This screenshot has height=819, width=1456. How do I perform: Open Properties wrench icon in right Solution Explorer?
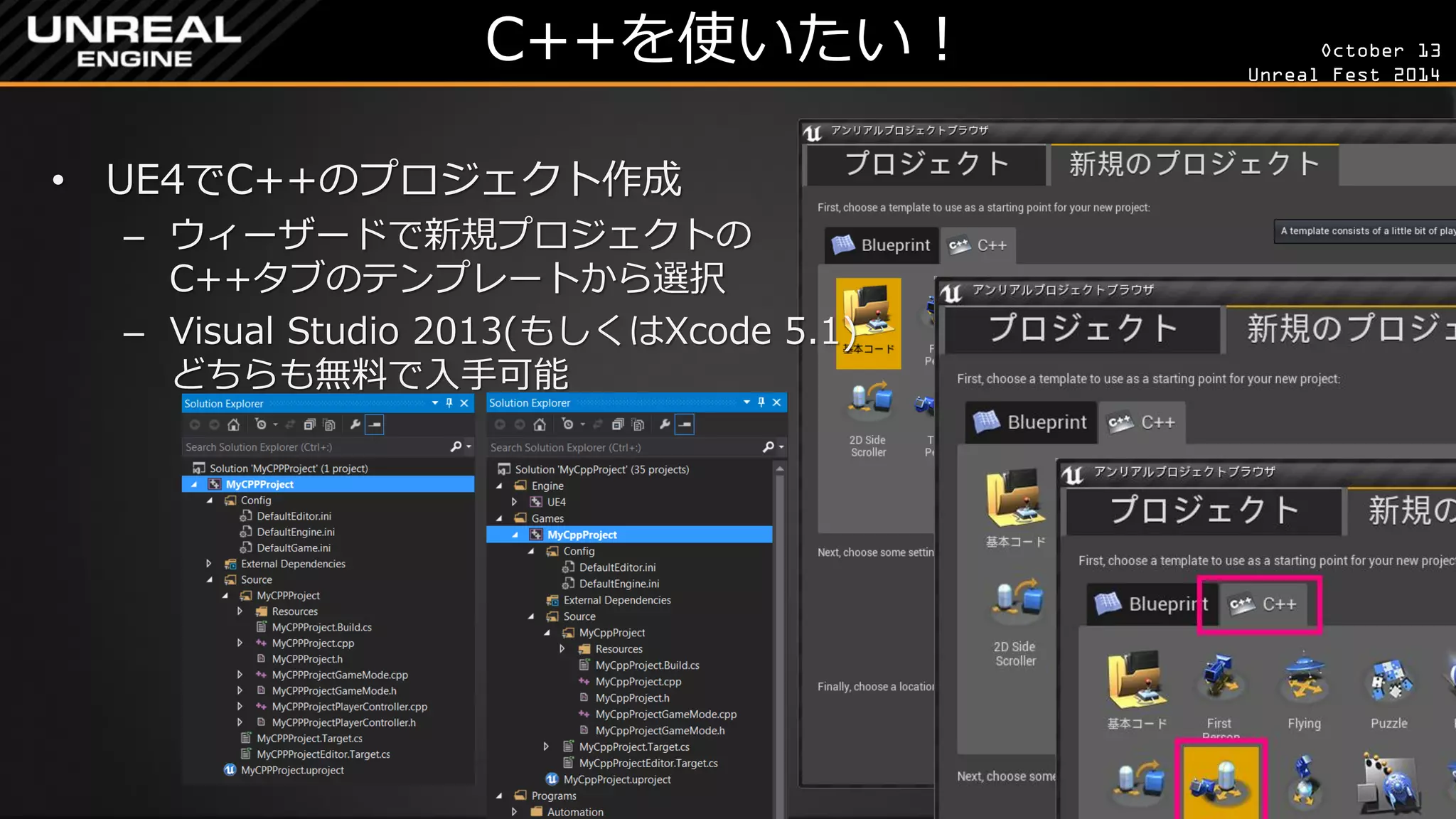pos(665,424)
